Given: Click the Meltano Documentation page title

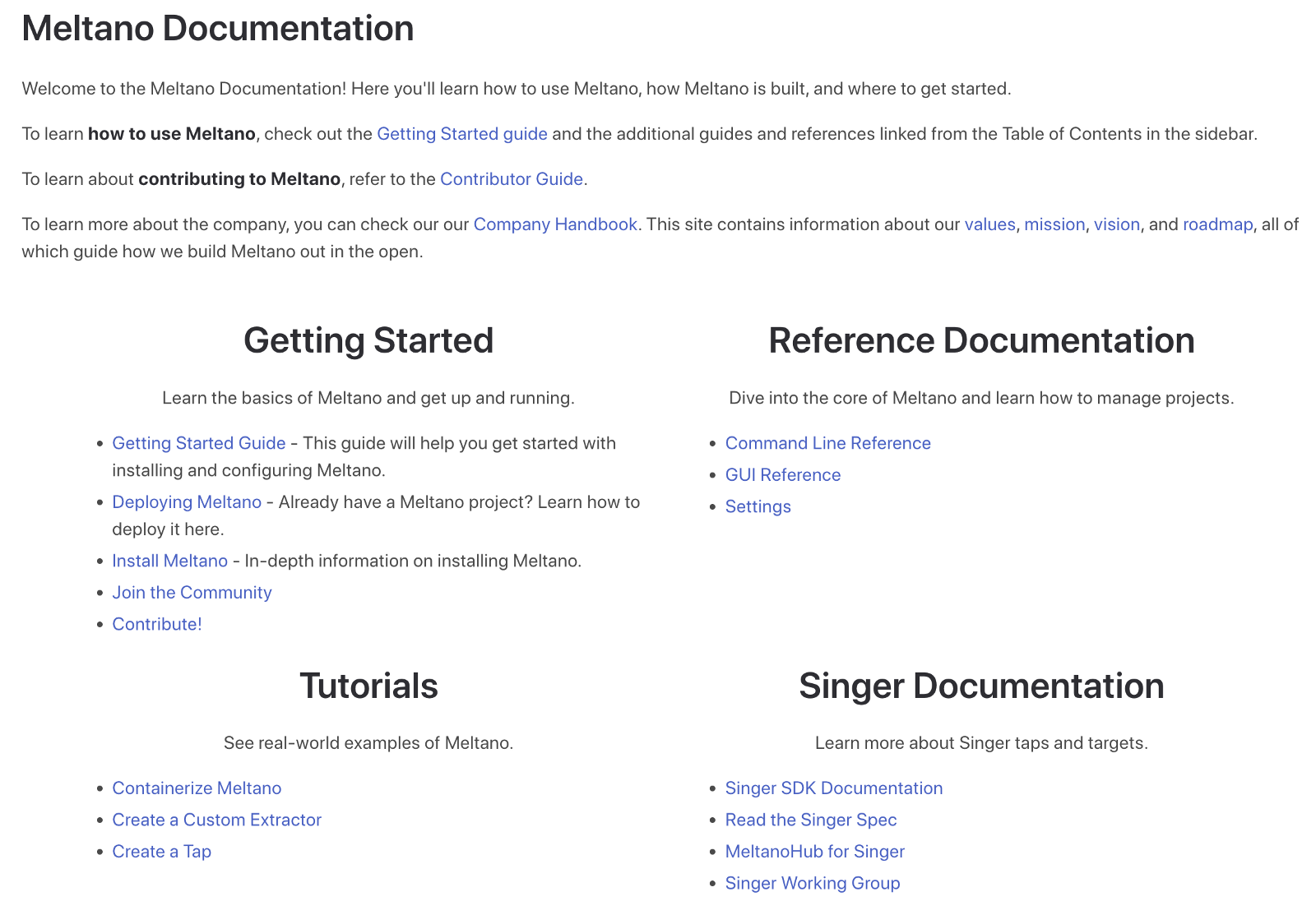Looking at the screenshot, I should pyautogui.click(x=218, y=29).
